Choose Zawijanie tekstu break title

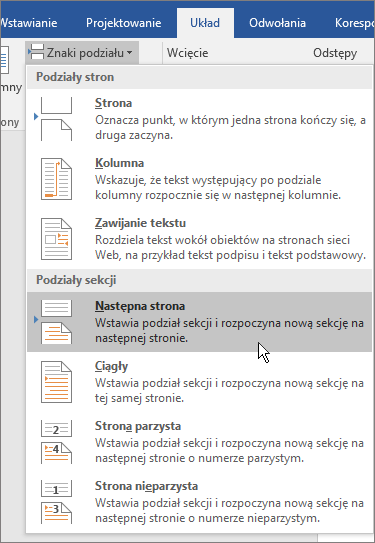tap(141, 223)
